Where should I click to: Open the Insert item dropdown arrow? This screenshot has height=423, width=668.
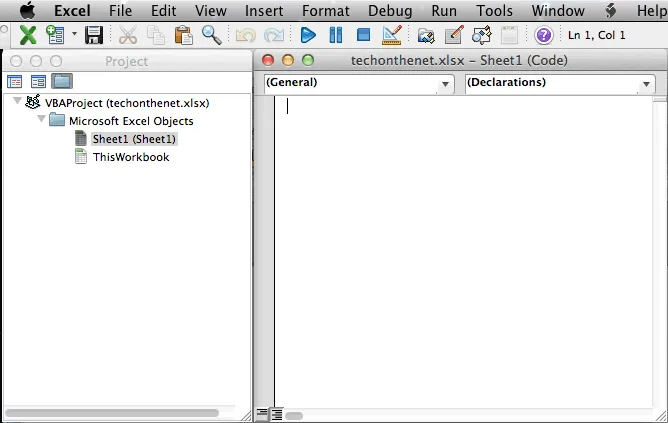74,34
